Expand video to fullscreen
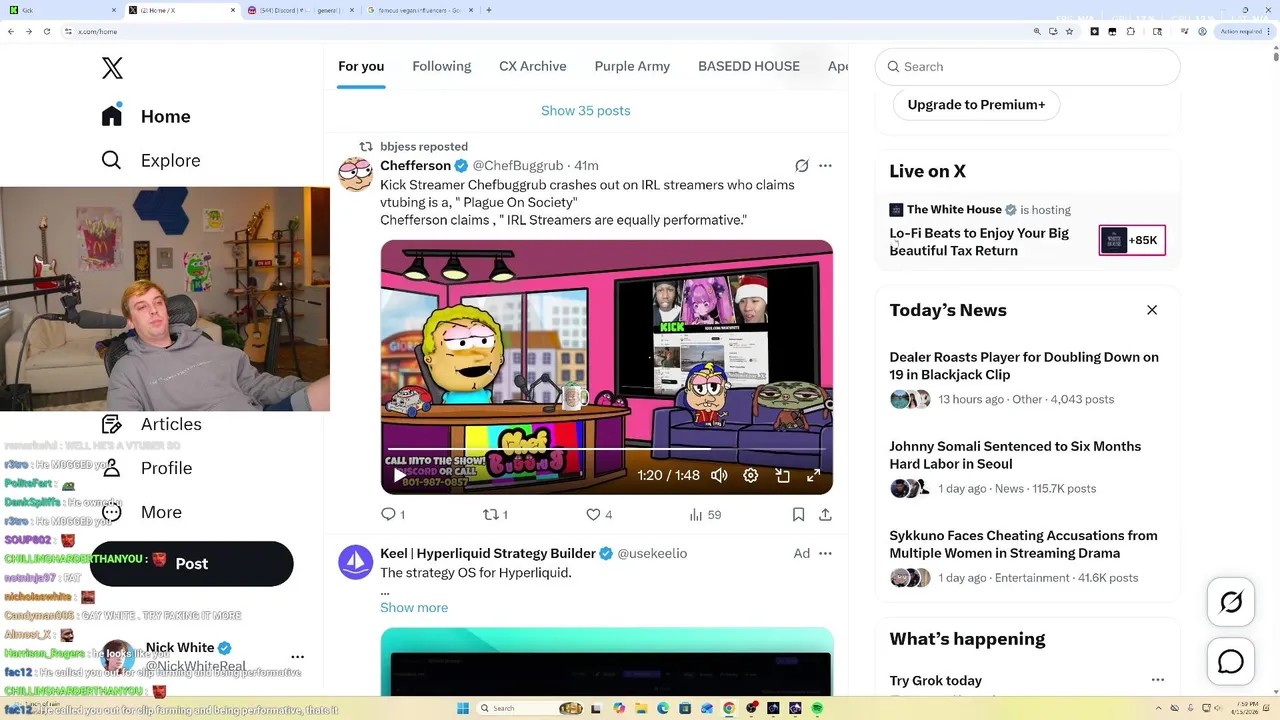The image size is (1280, 720). 814,475
